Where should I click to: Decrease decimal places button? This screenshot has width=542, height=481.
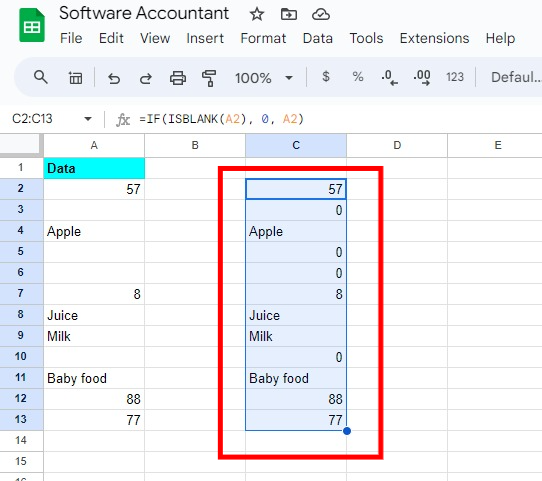389,77
